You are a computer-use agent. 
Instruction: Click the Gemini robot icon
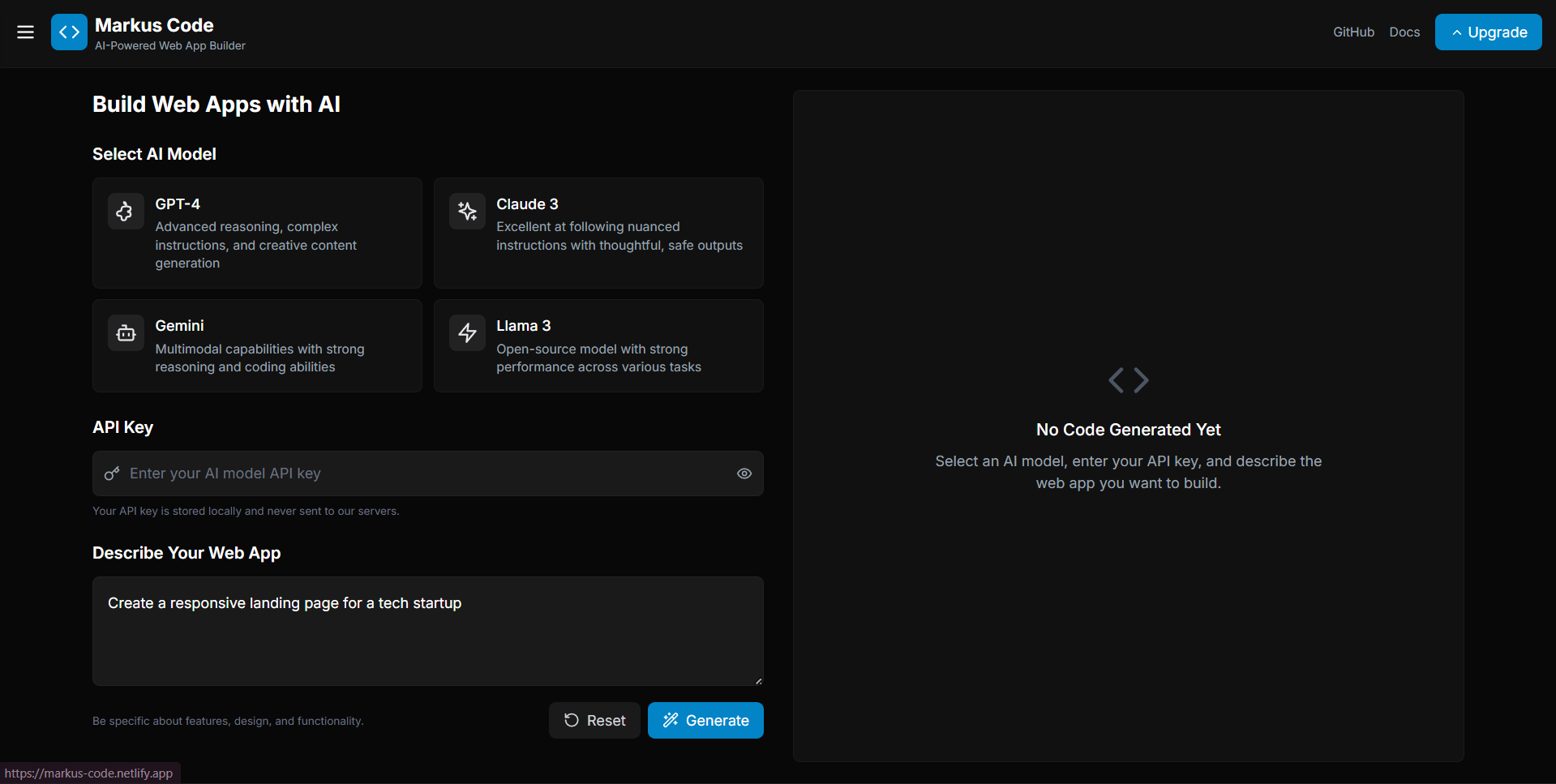tap(126, 333)
